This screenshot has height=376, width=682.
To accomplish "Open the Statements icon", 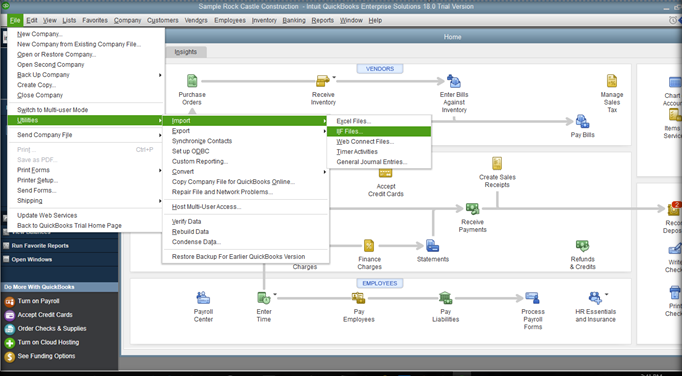I will [432, 246].
